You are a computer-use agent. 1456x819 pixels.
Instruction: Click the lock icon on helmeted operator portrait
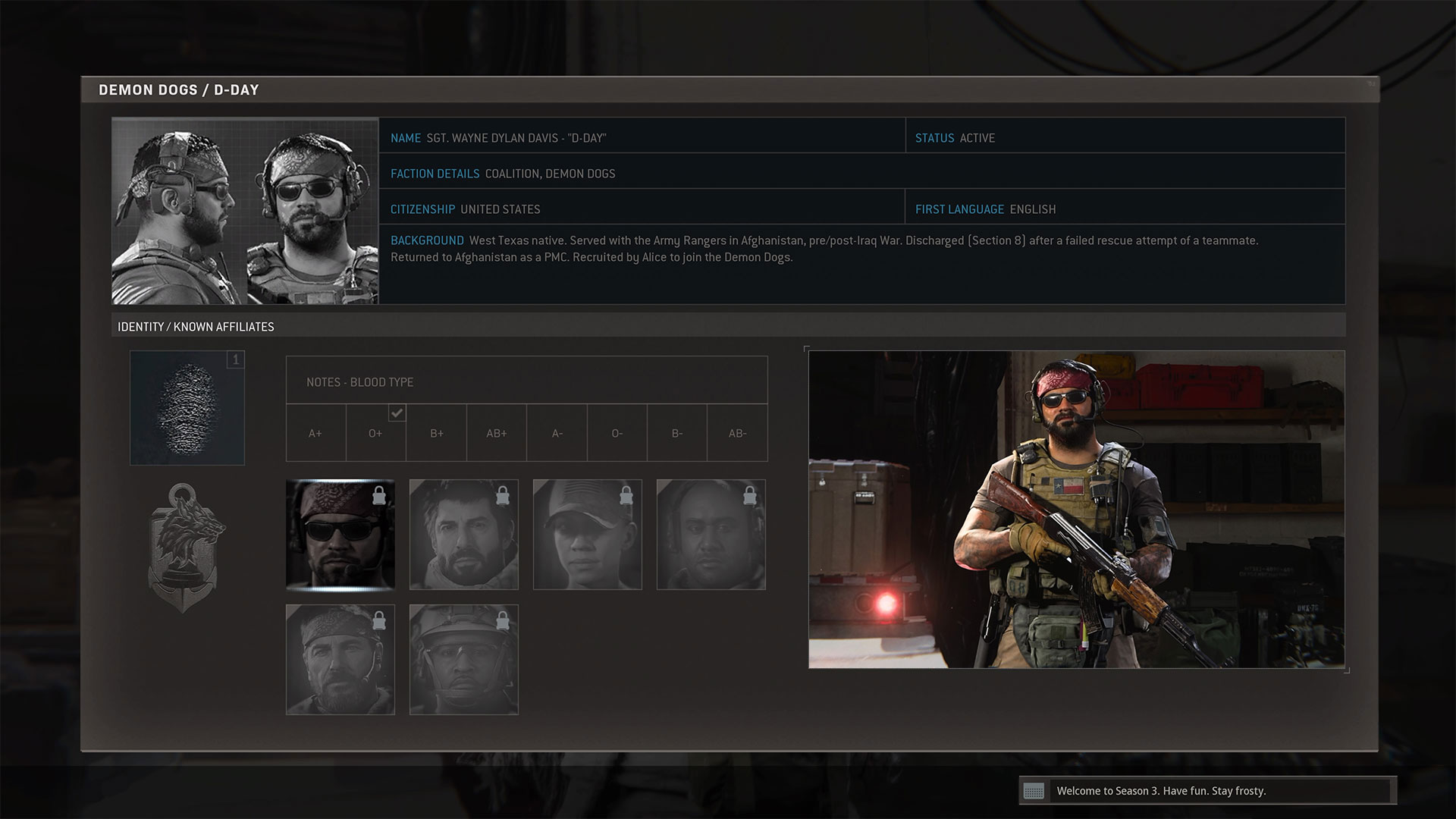503,621
